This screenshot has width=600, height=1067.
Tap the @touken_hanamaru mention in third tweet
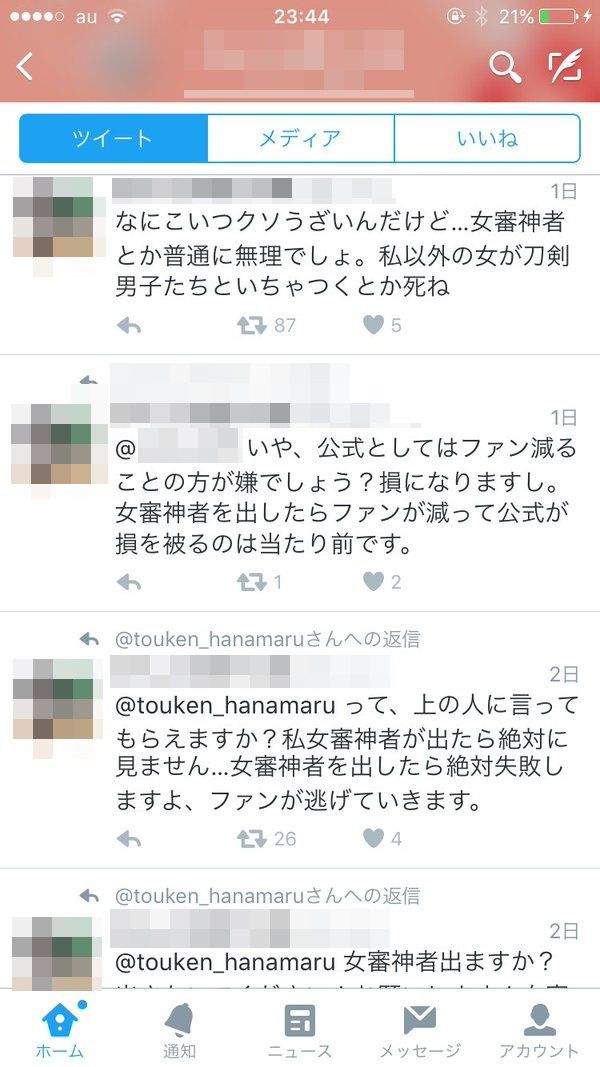tap(226, 706)
